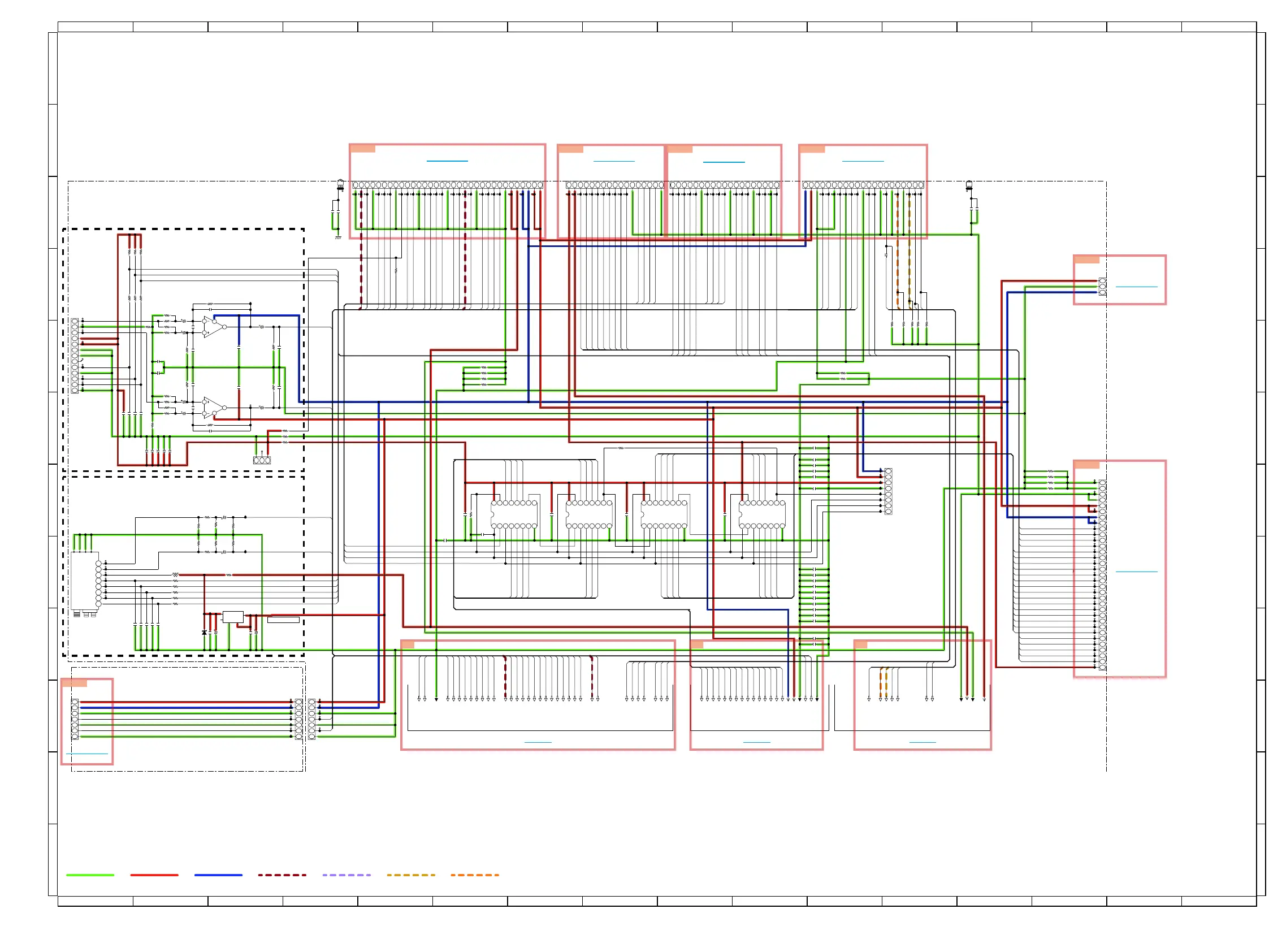The width and height of the screenshot is (1282, 952).
Task: Open the blue link in bottom-left corner box
Action: tap(86, 754)
